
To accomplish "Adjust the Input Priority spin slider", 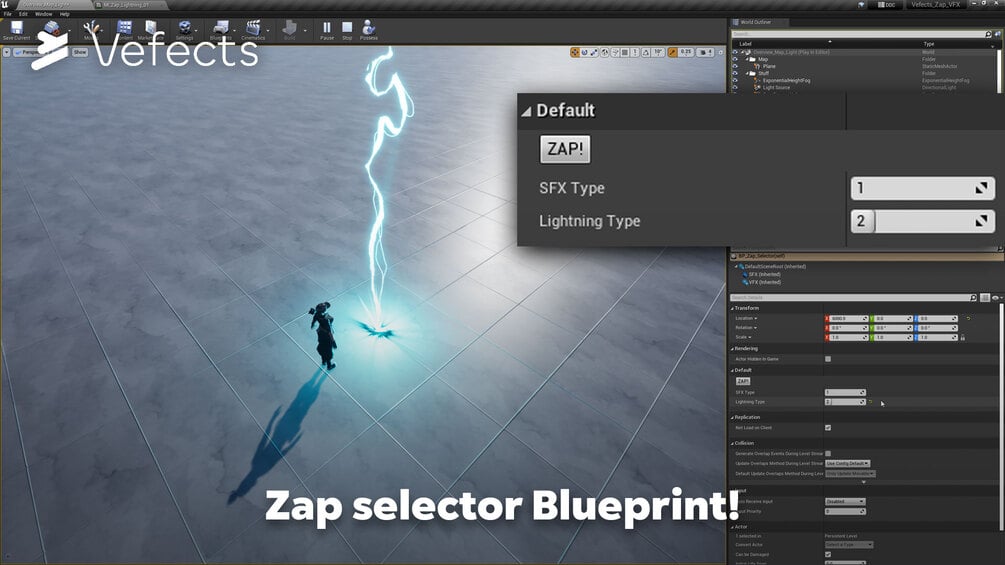I will [845, 511].
